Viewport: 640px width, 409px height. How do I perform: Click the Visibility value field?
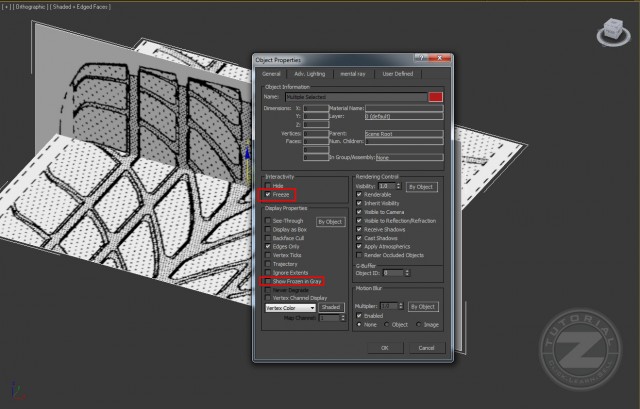click(x=386, y=186)
